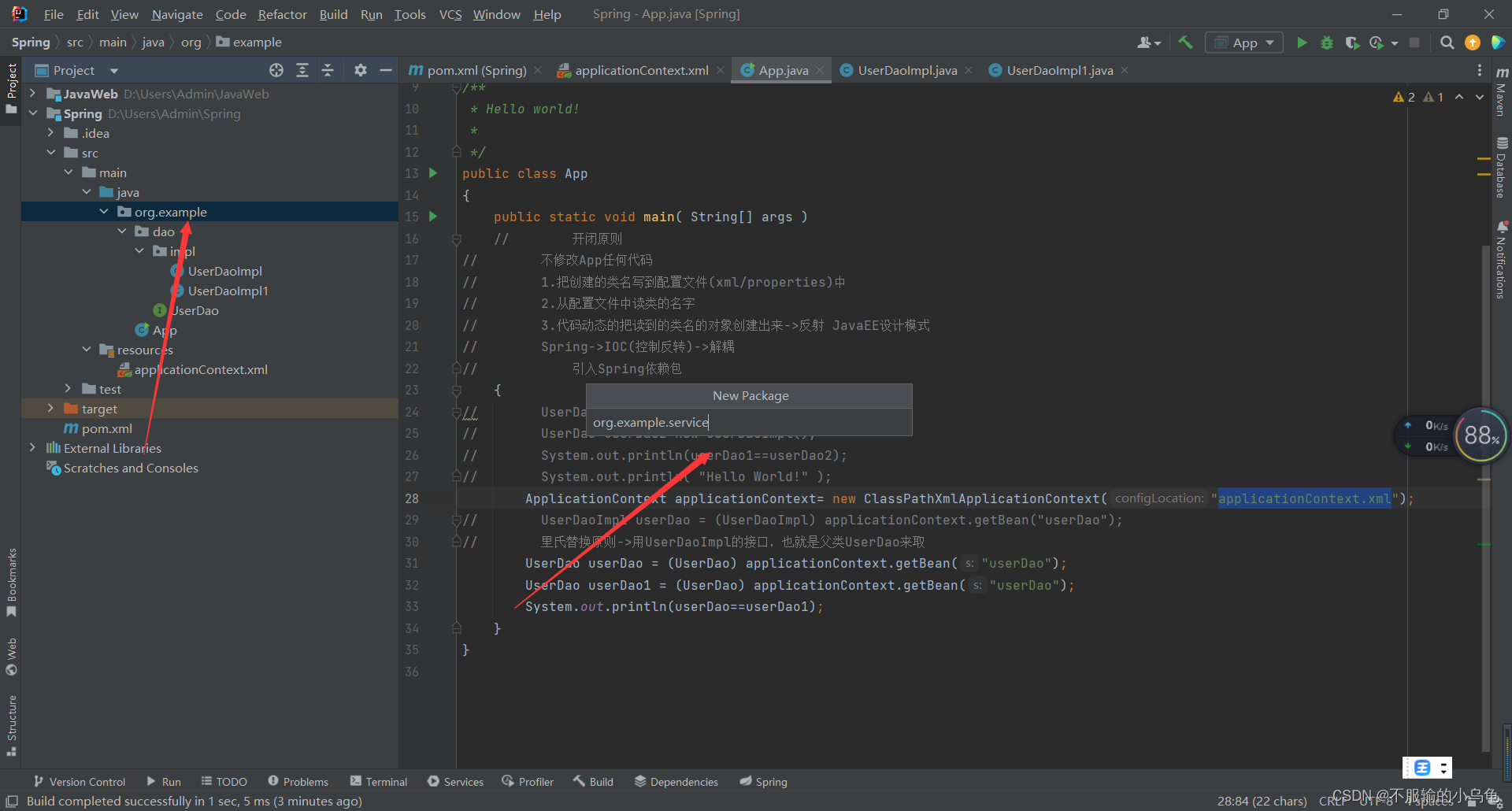Select UserDaoImpl1 in the project tree

228,291
